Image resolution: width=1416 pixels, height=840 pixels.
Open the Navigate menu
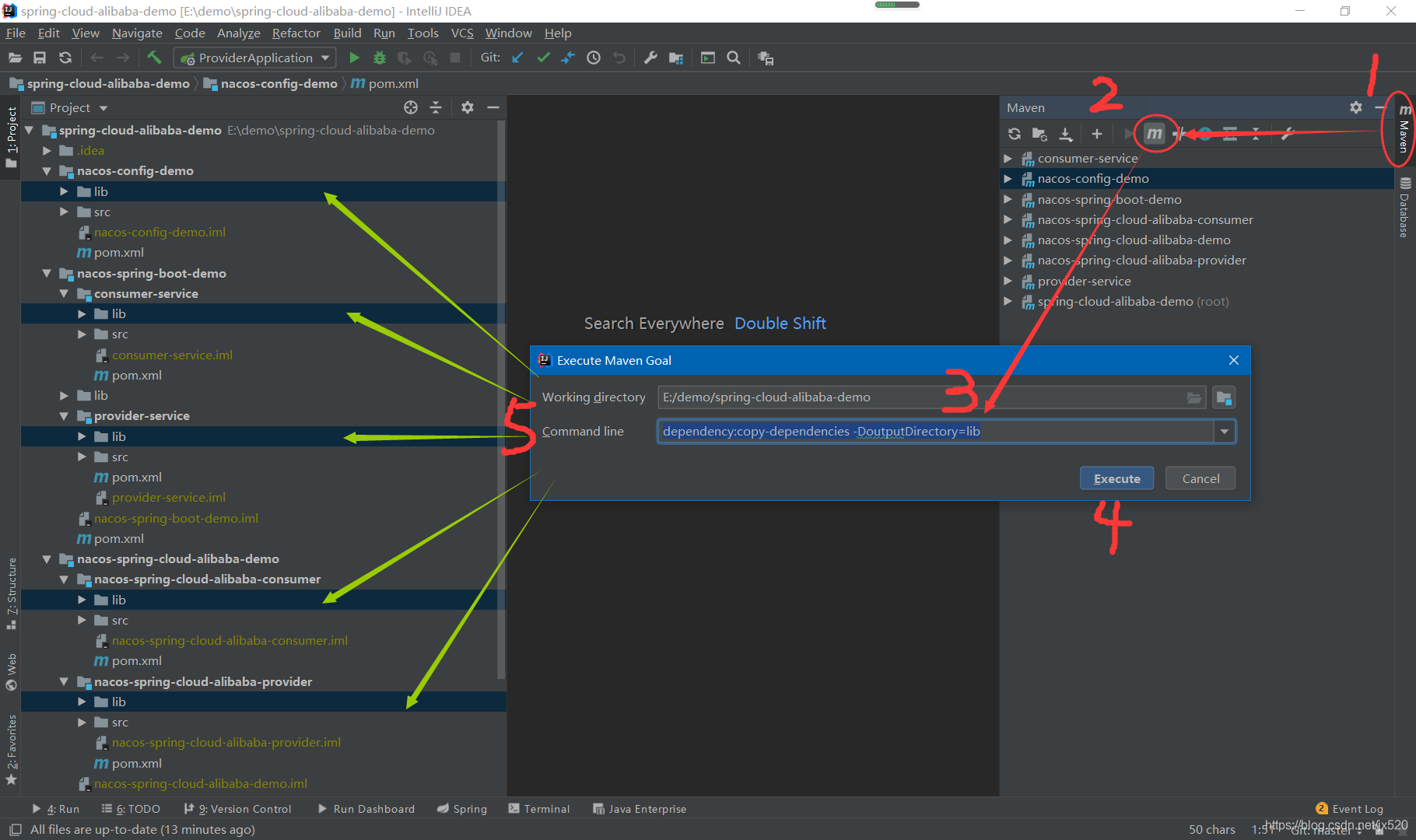[x=137, y=33]
